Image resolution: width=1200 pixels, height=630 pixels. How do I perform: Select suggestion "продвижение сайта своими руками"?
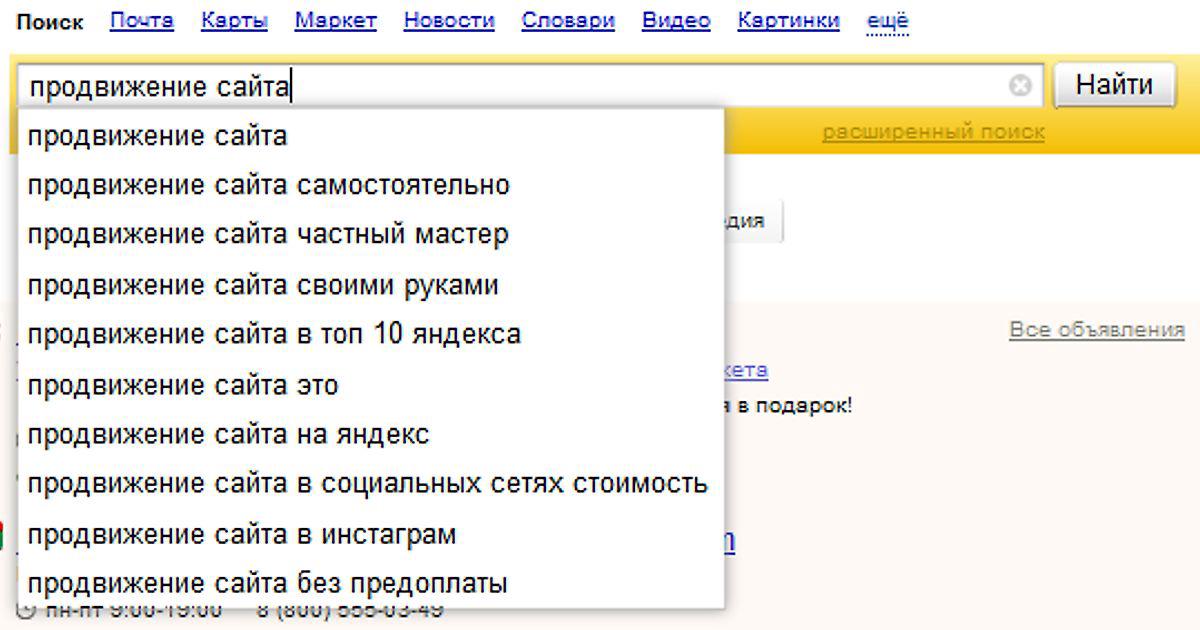click(x=371, y=285)
